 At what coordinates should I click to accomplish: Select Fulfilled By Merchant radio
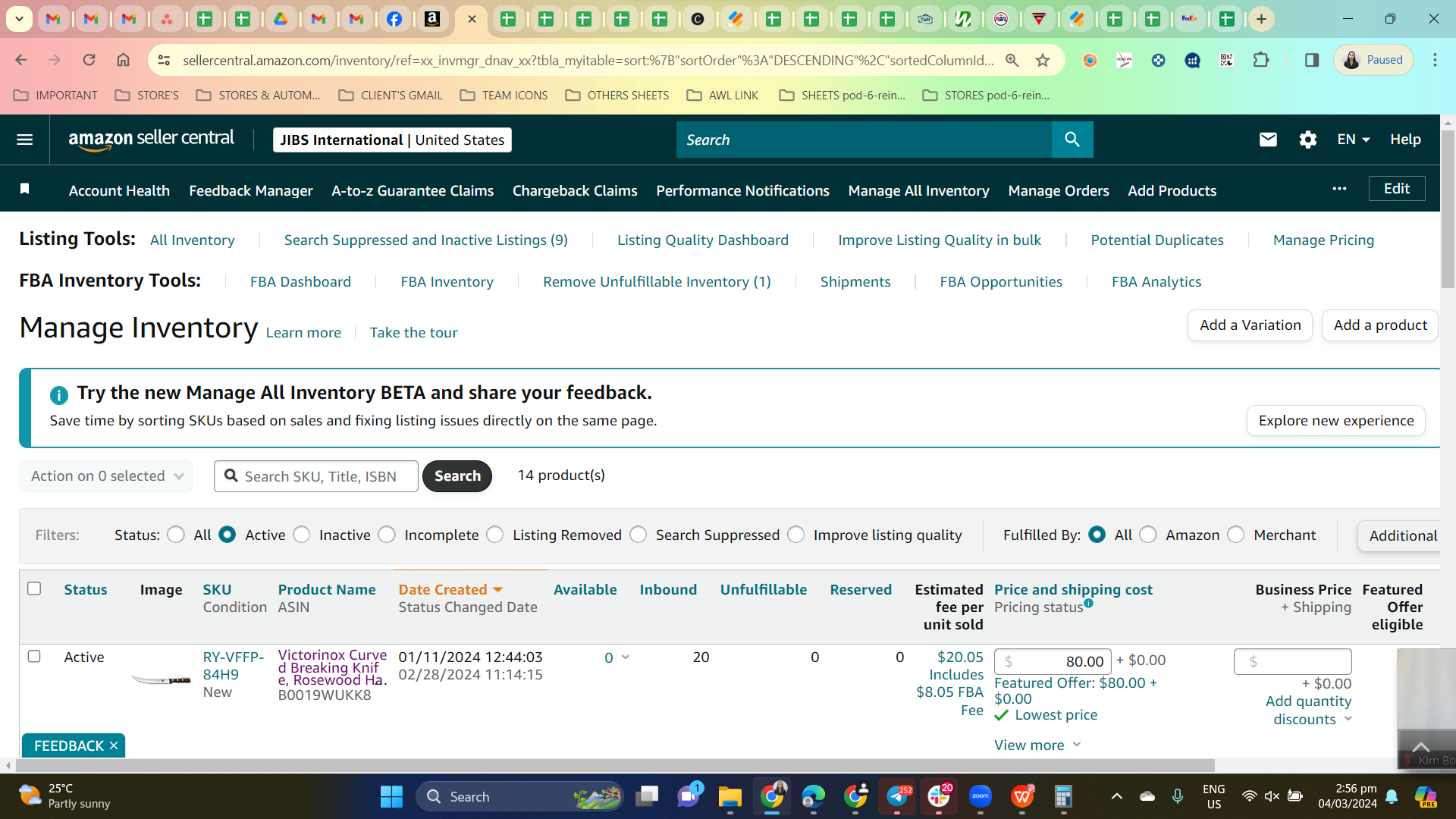click(x=1236, y=535)
